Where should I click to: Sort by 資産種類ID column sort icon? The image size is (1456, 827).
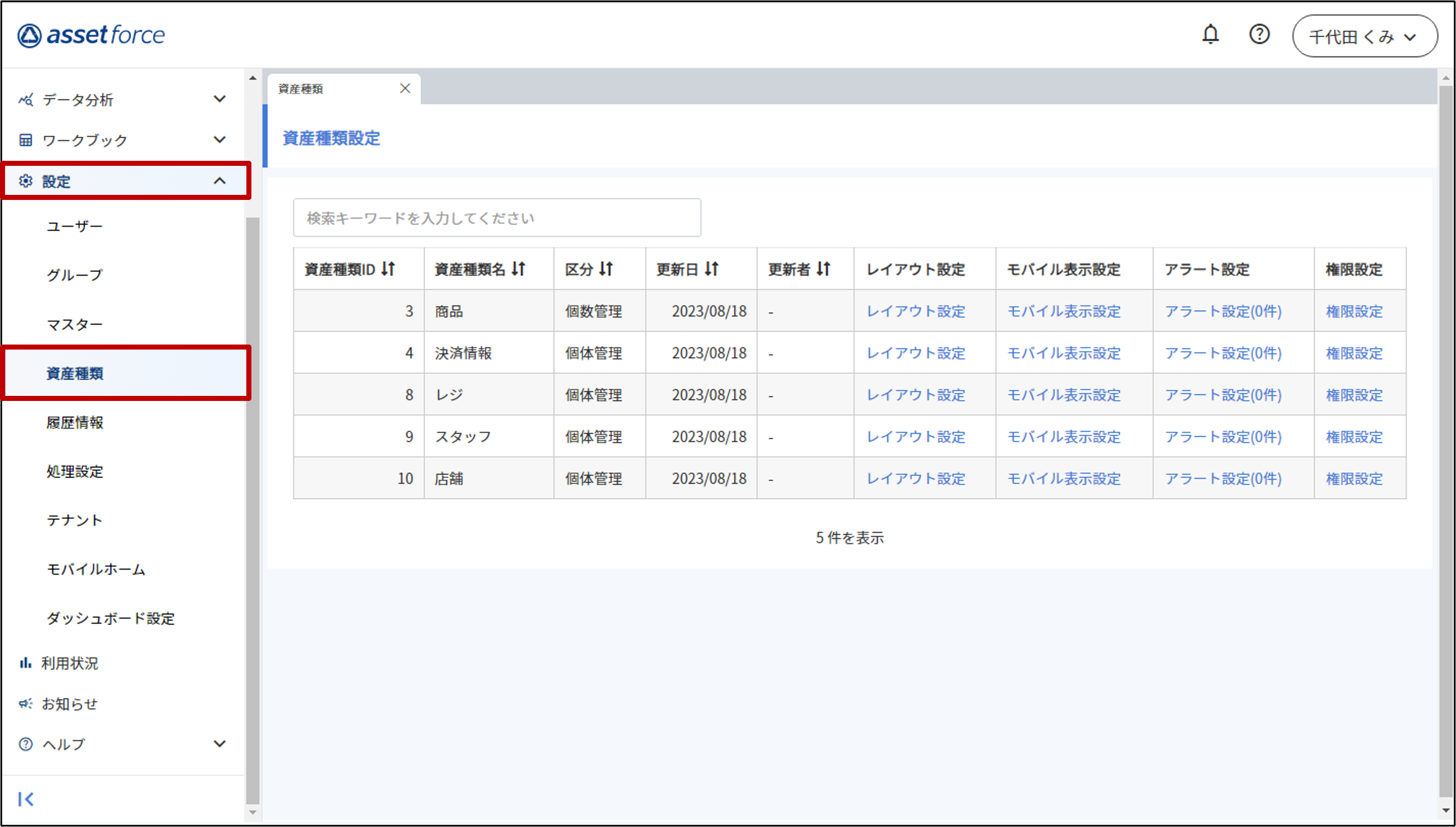(x=388, y=269)
